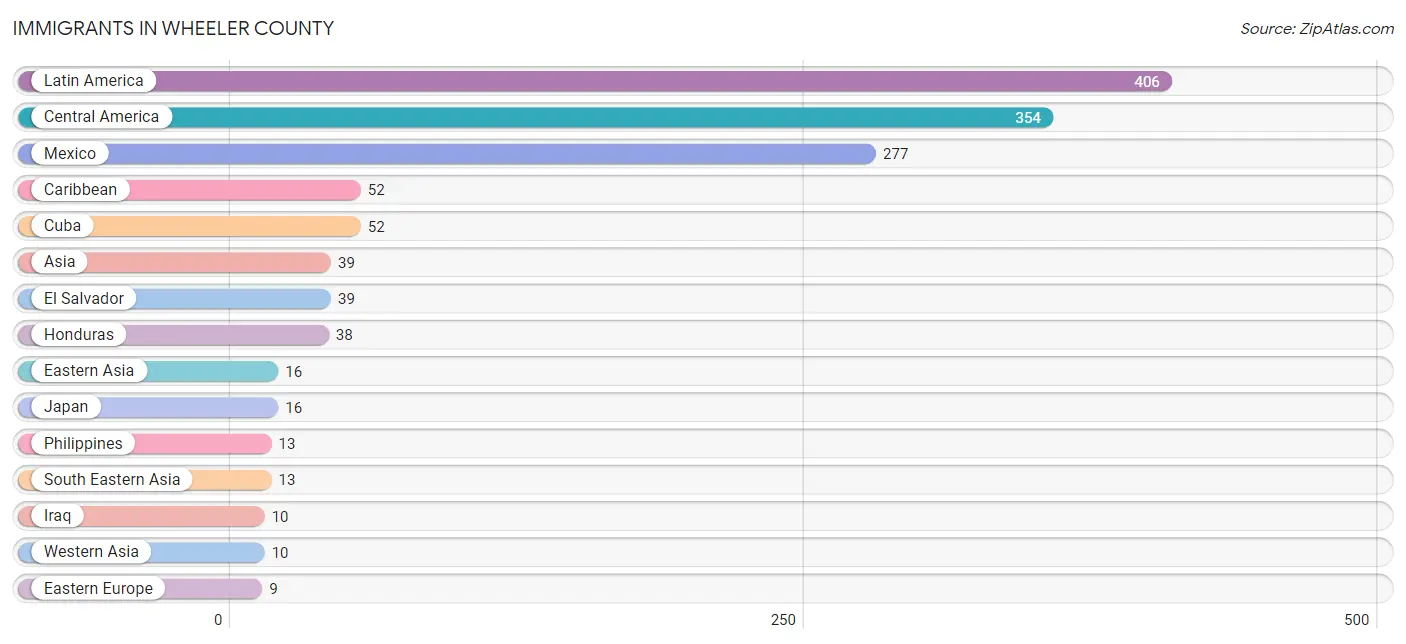Image resolution: width=1406 pixels, height=644 pixels.
Task: Click the South Eastern Asia label
Action: pos(112,479)
